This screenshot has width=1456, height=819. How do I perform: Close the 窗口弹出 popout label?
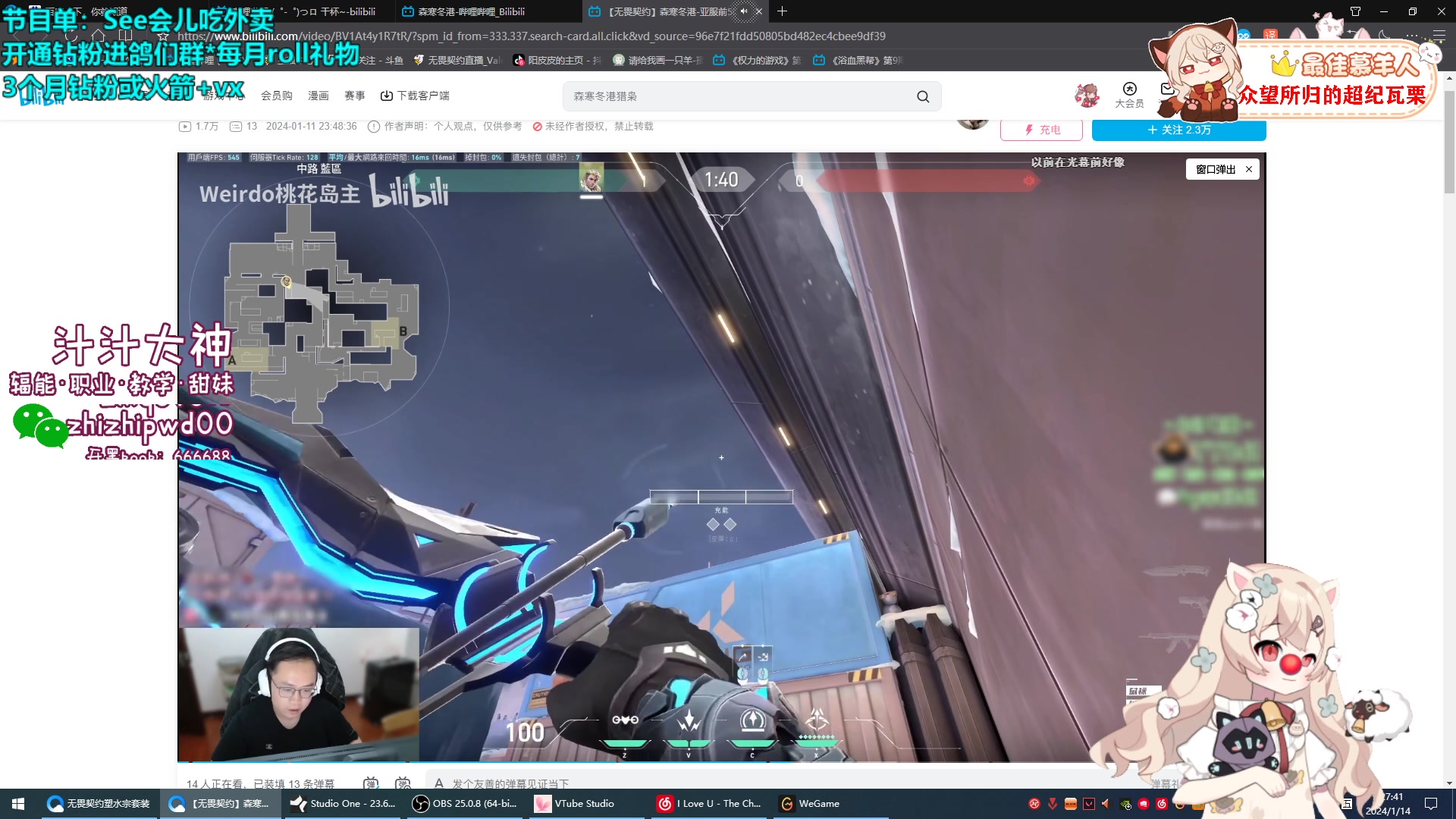coord(1248,169)
